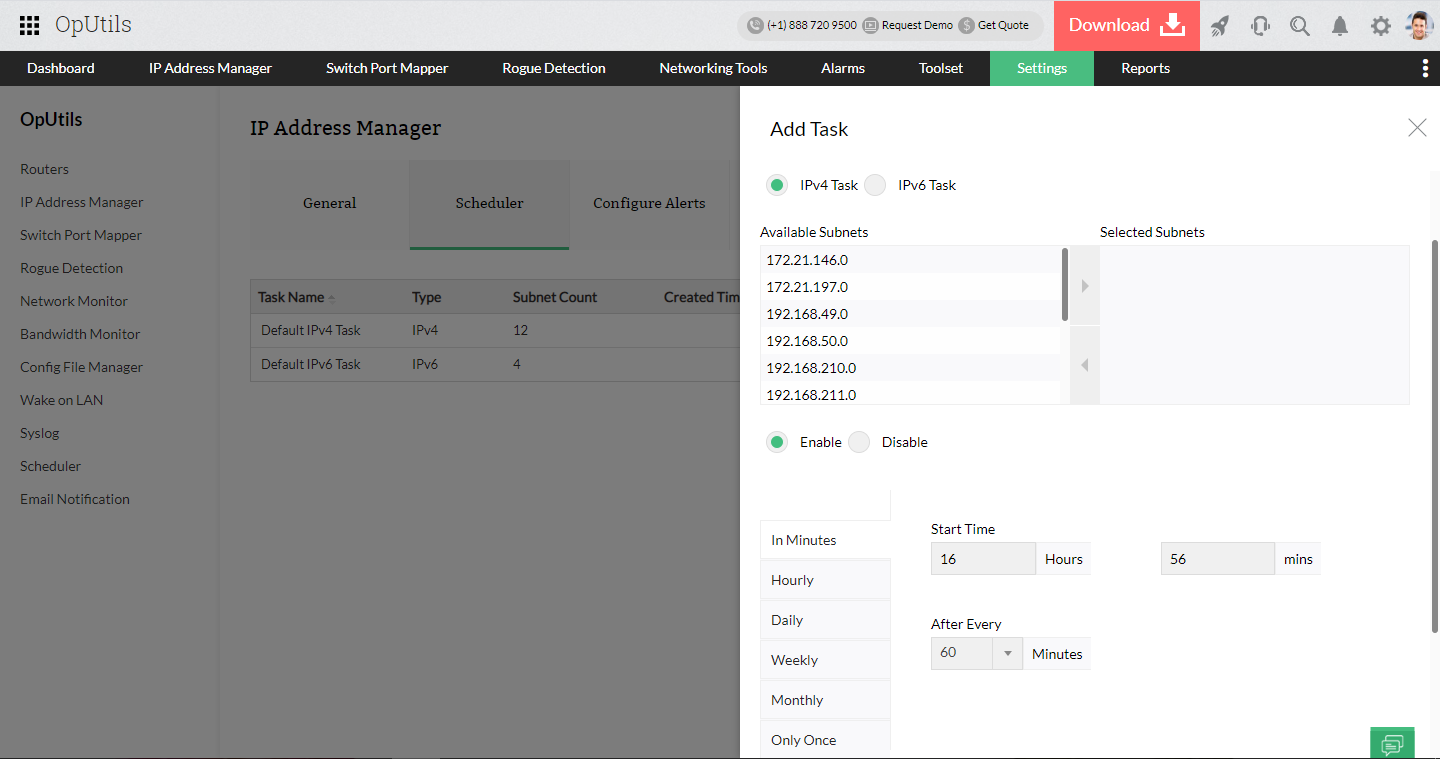
Task: Open Routers in the sidebar
Action: point(45,169)
